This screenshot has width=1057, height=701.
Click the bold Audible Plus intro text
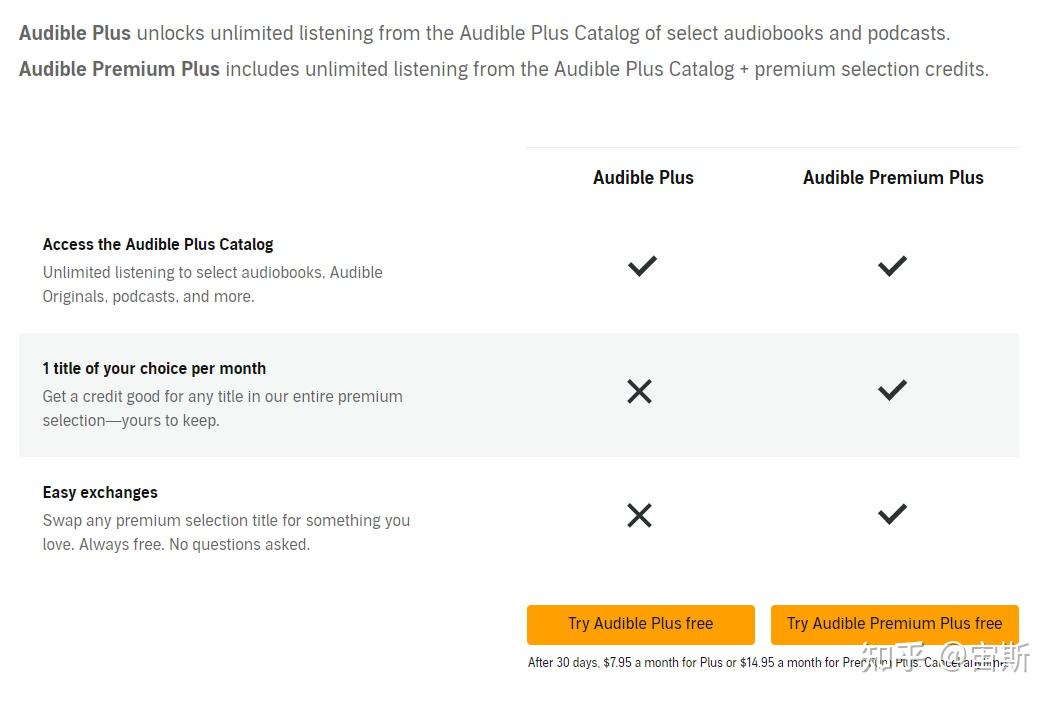[x=74, y=32]
